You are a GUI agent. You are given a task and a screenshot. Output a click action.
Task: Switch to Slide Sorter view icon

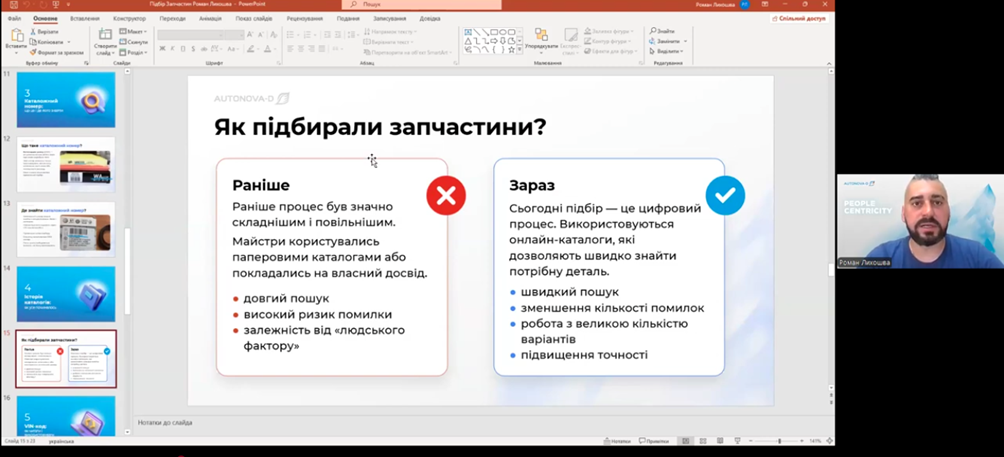(702, 441)
